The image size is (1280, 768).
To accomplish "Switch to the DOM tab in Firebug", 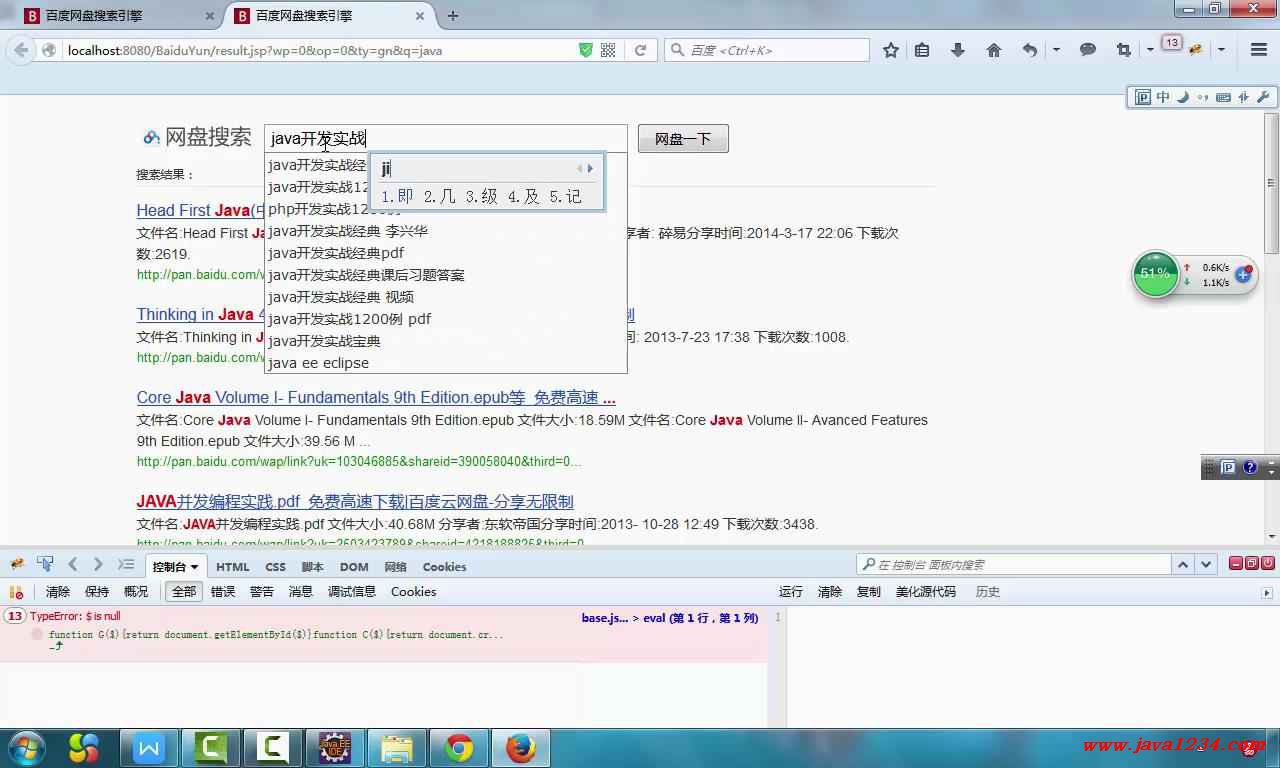I will click(354, 566).
